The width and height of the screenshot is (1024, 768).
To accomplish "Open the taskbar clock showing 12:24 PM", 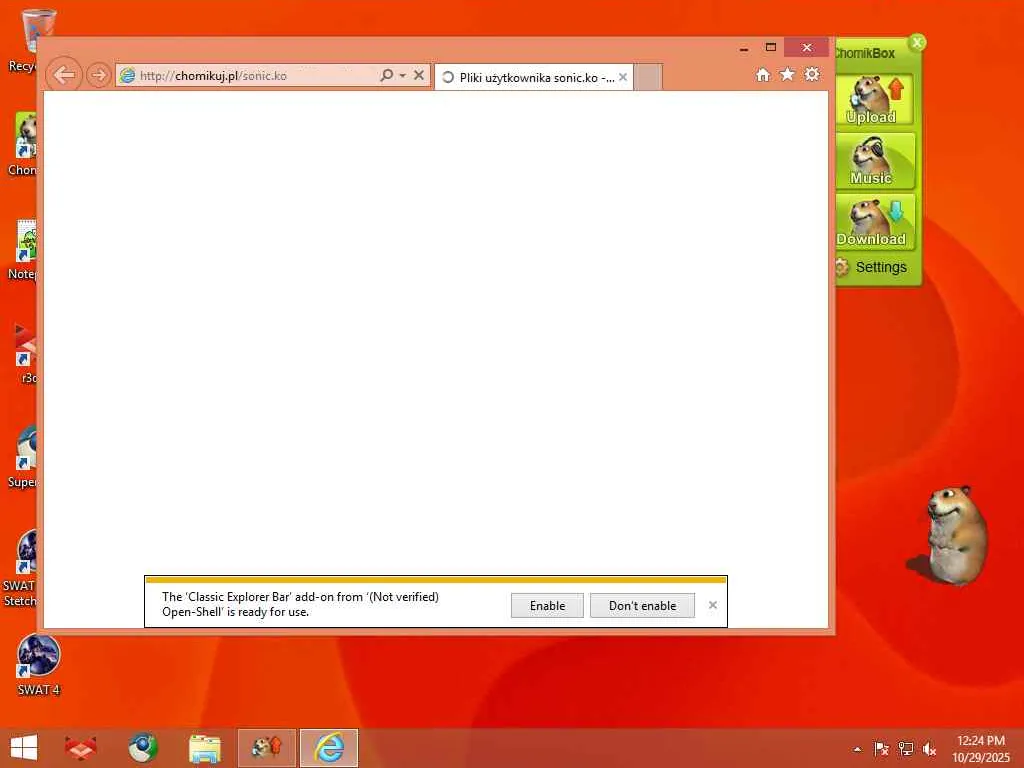I will [981, 748].
